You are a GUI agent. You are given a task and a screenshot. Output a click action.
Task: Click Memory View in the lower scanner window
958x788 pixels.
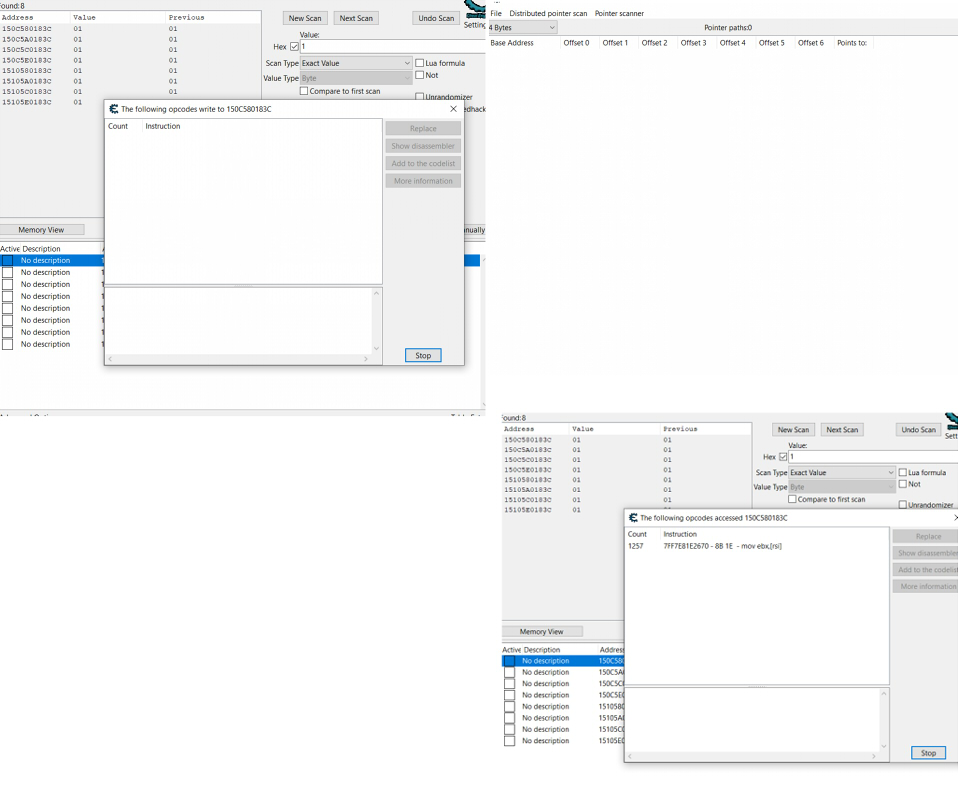click(x=541, y=632)
